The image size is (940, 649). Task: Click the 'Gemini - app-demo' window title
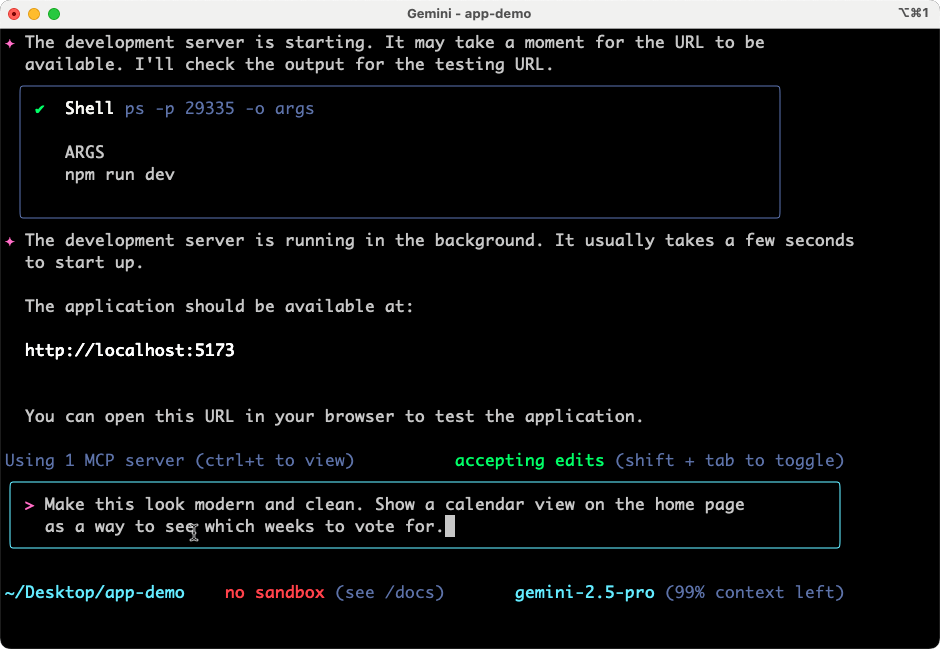click(469, 14)
